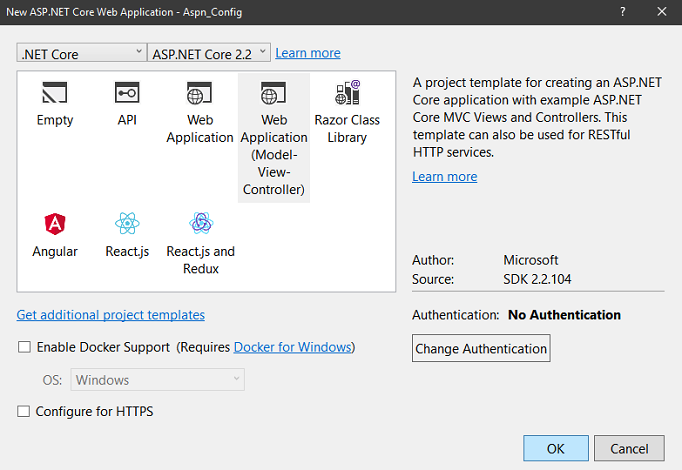The height and width of the screenshot is (470, 682).
Task: Click the Enable Docker Support label
Action: coord(103,347)
